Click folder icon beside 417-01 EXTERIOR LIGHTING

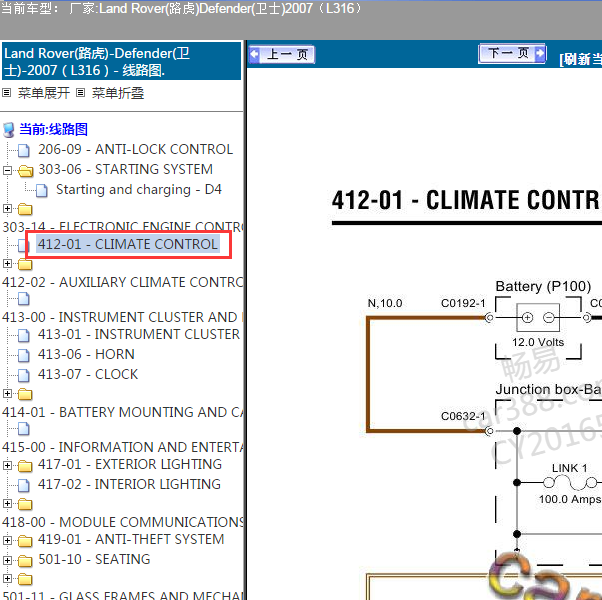(x=25, y=466)
